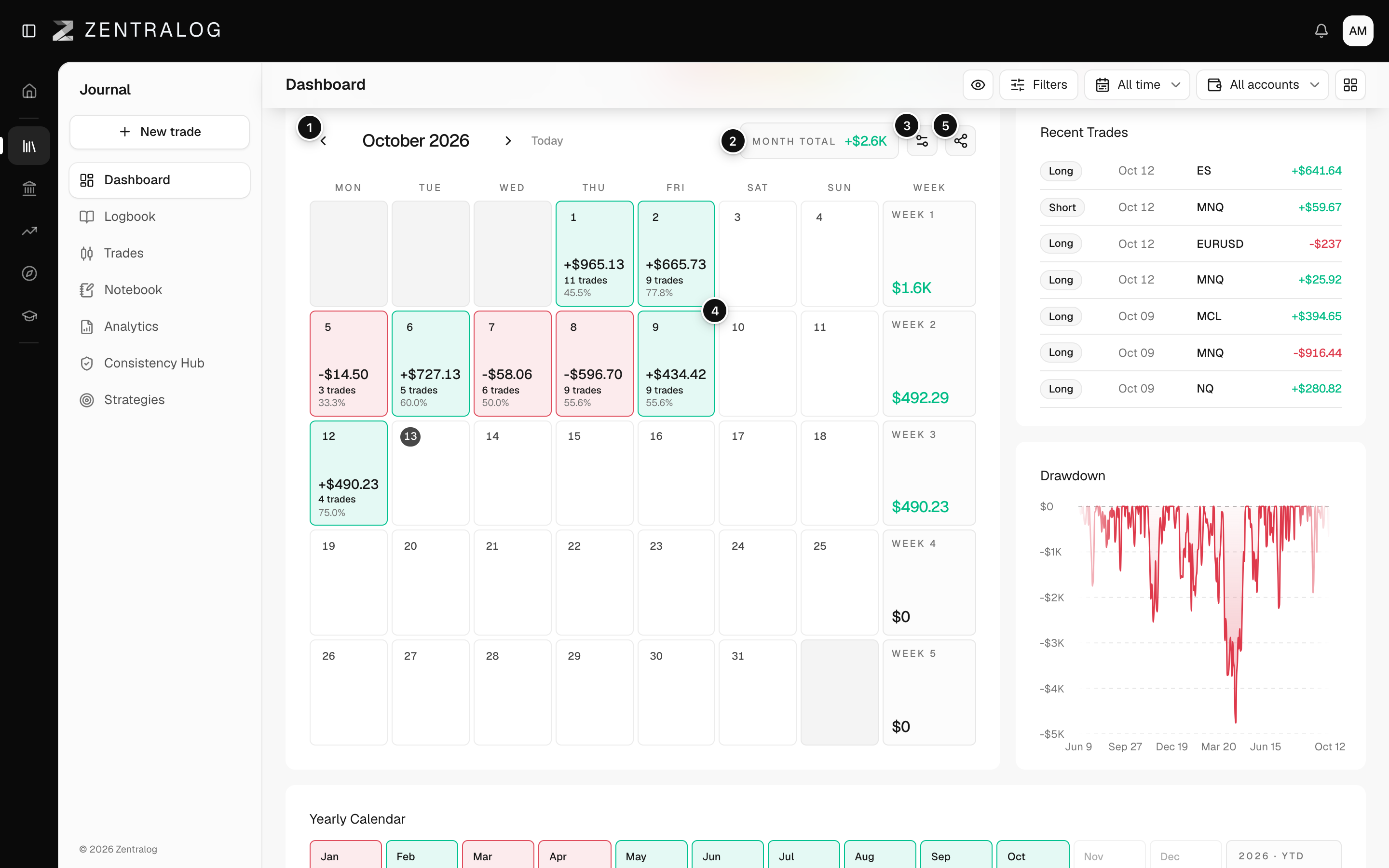Open calendar settings sliders icon
This screenshot has width=1389, height=868.
tap(922, 141)
